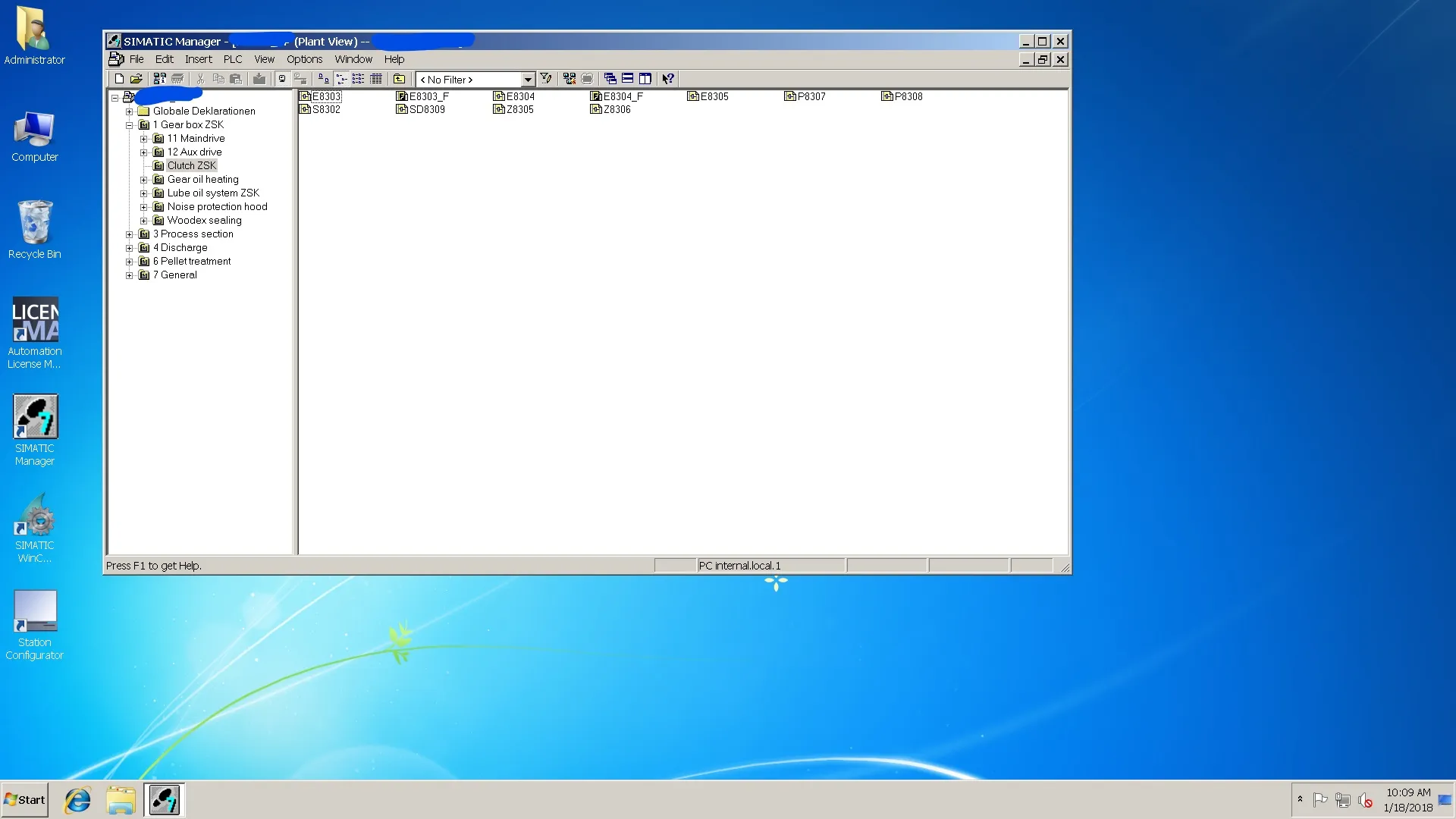Select the SD8309 chart object
This screenshot has width=1456, height=819.
tap(421, 109)
